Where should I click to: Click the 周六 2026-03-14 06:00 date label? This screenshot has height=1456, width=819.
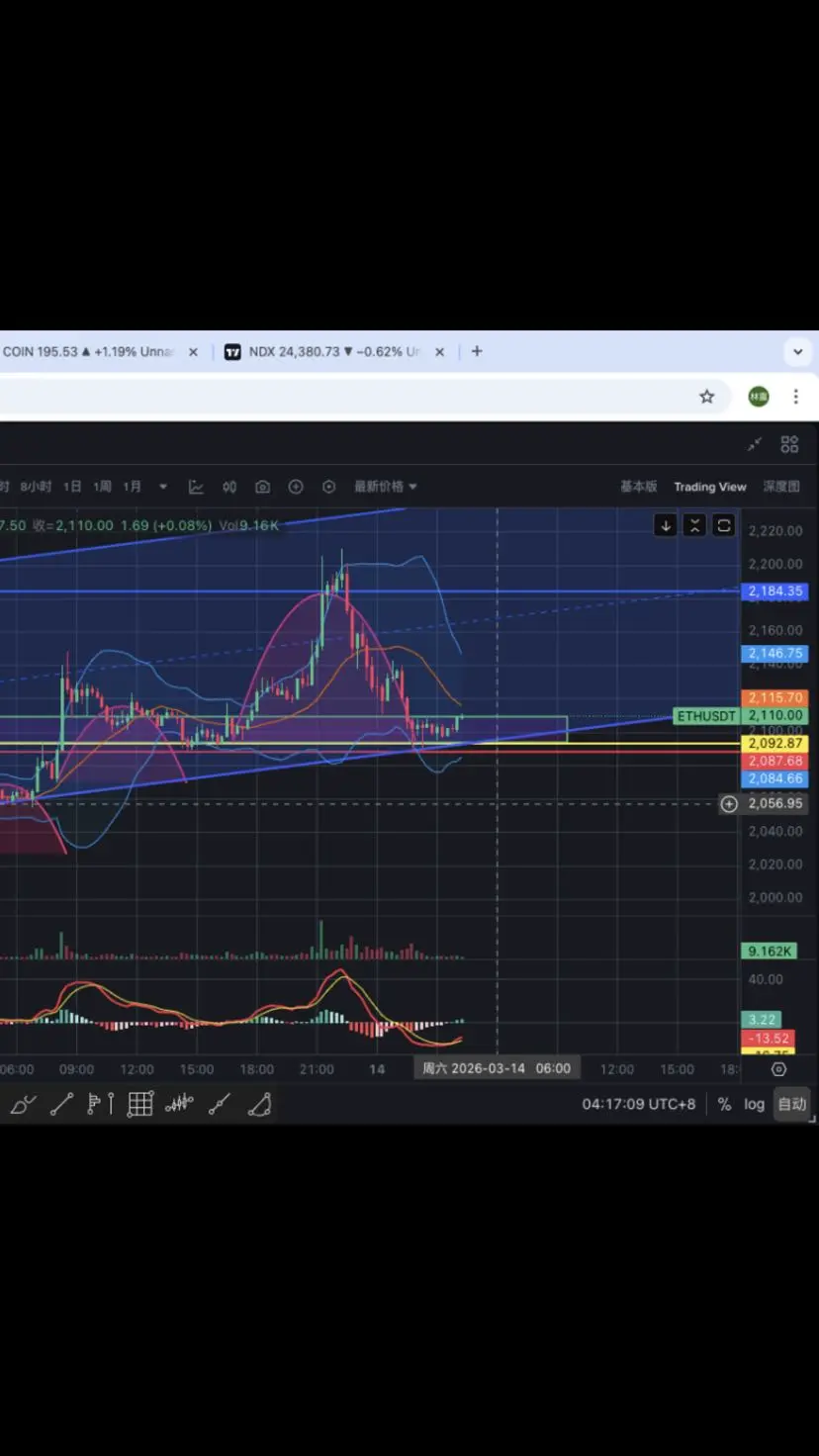coord(497,1068)
